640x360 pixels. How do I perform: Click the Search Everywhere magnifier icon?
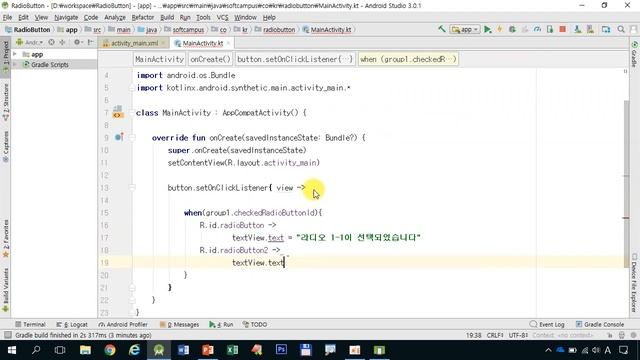621,29
